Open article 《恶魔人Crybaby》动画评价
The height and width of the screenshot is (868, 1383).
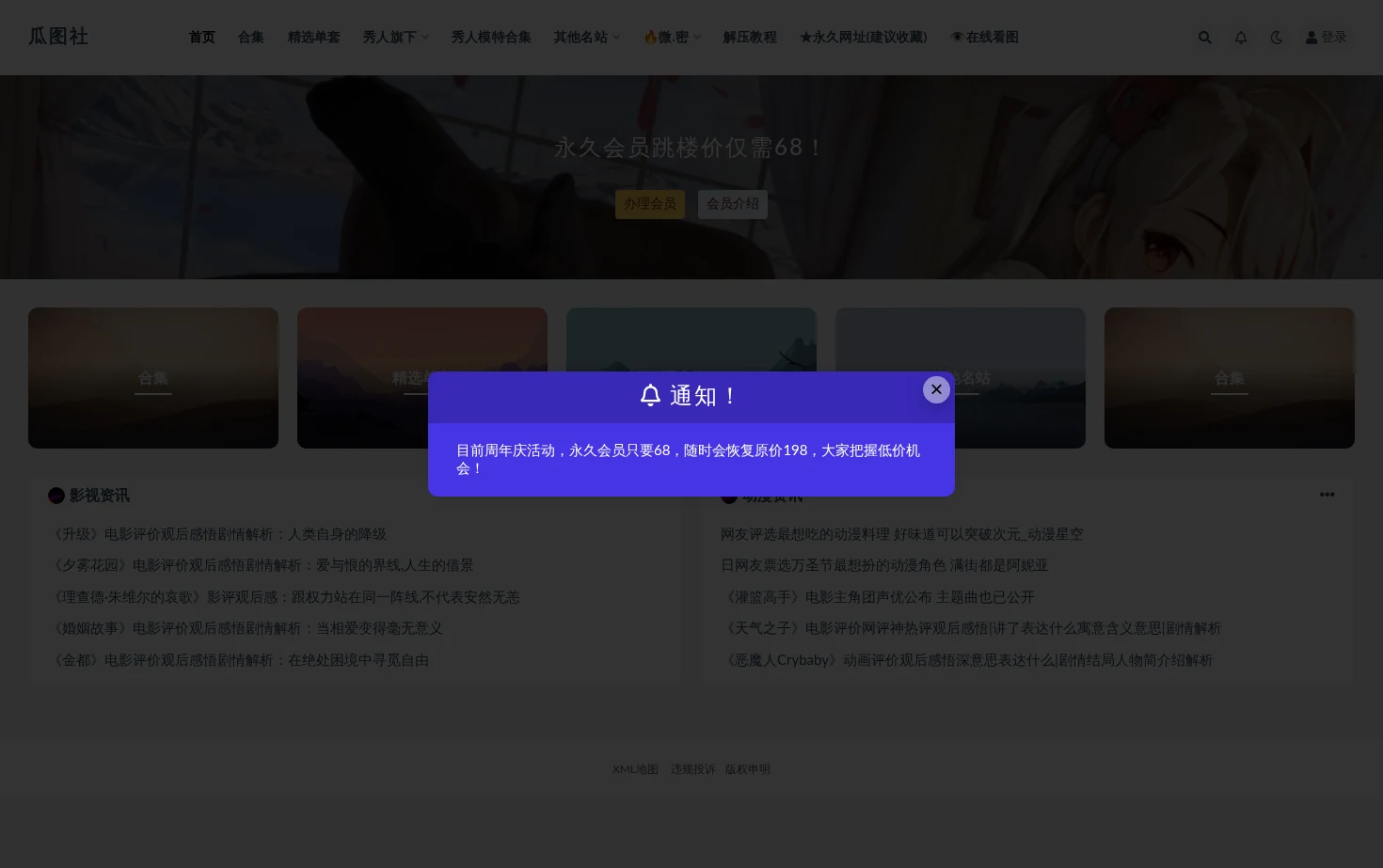click(967, 660)
